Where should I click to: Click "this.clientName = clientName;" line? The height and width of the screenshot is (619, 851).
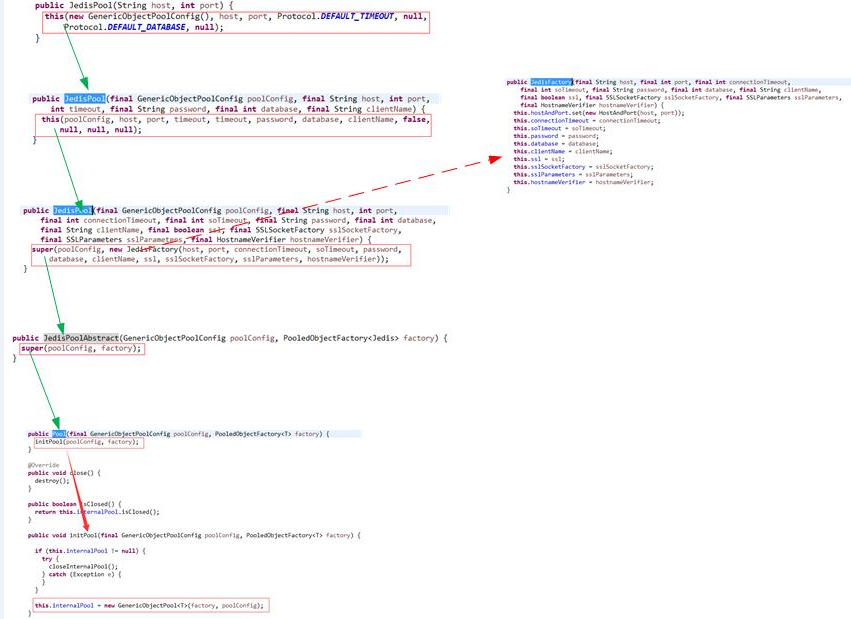(563, 151)
